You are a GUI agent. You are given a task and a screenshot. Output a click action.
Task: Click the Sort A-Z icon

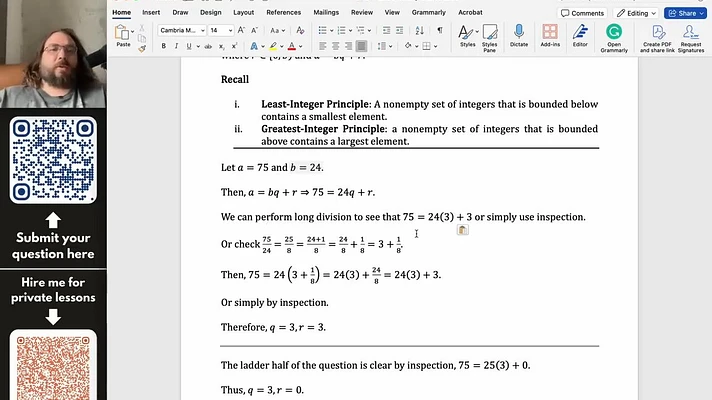pyautogui.click(x=420, y=30)
